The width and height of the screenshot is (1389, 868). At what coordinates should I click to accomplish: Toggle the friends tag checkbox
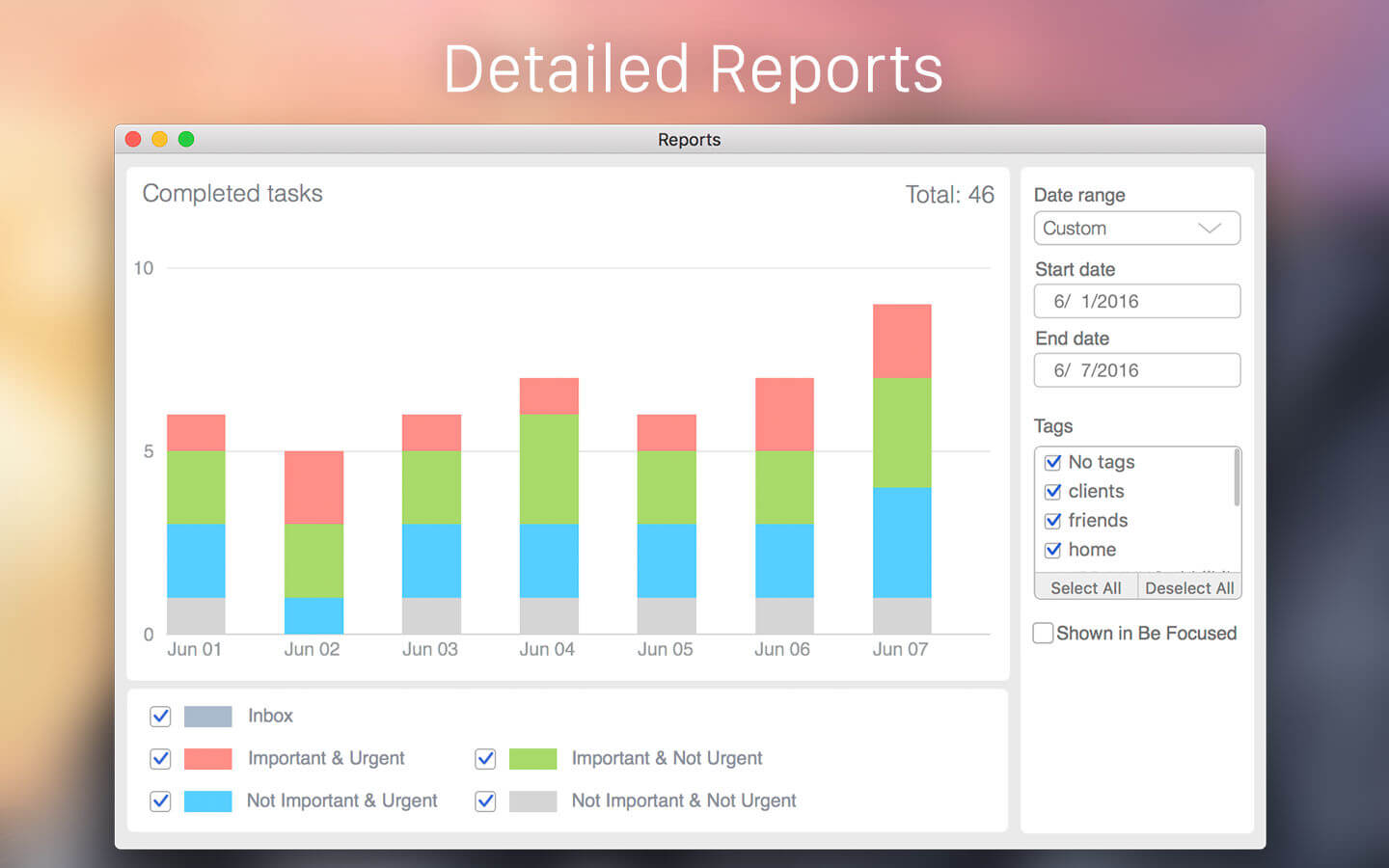click(1053, 521)
